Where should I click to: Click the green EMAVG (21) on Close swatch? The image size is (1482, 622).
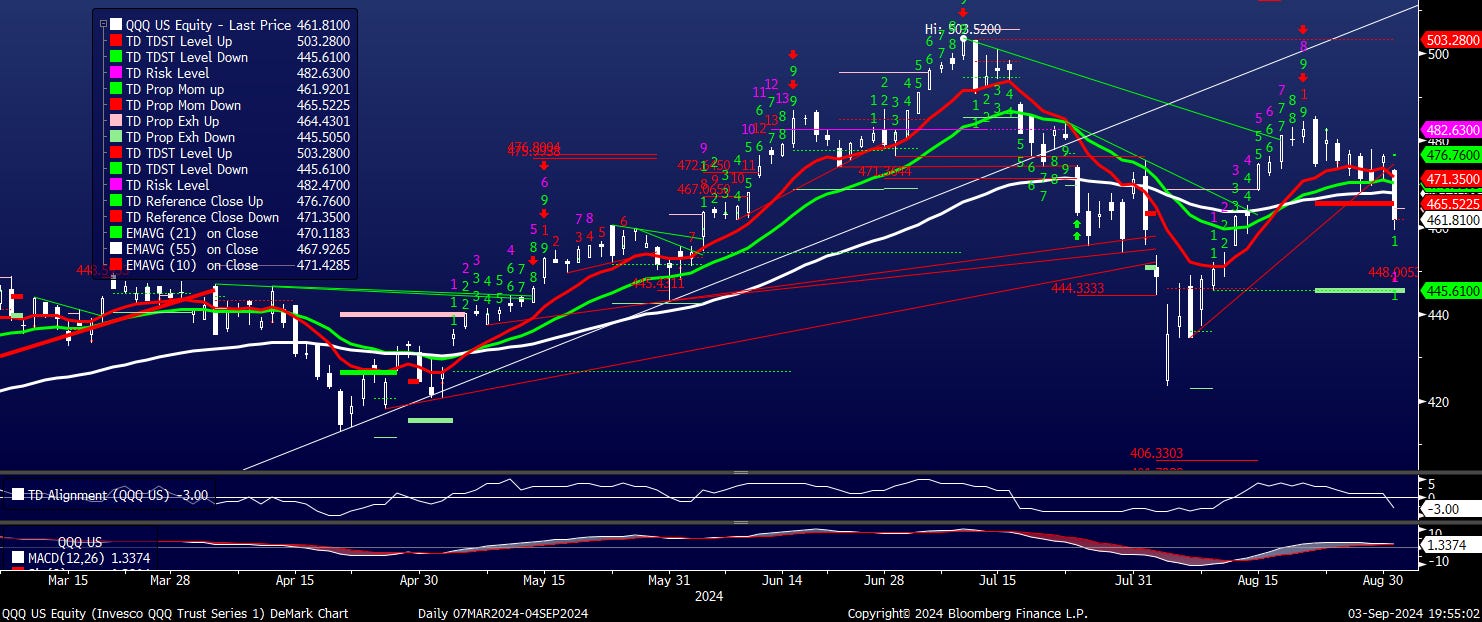[117, 233]
